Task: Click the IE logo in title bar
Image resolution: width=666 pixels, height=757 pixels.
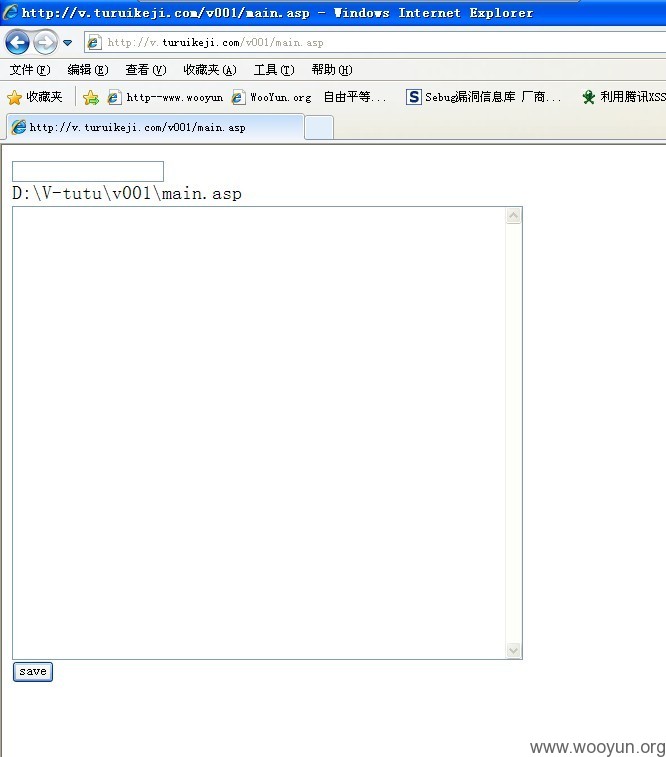Action: coord(10,12)
